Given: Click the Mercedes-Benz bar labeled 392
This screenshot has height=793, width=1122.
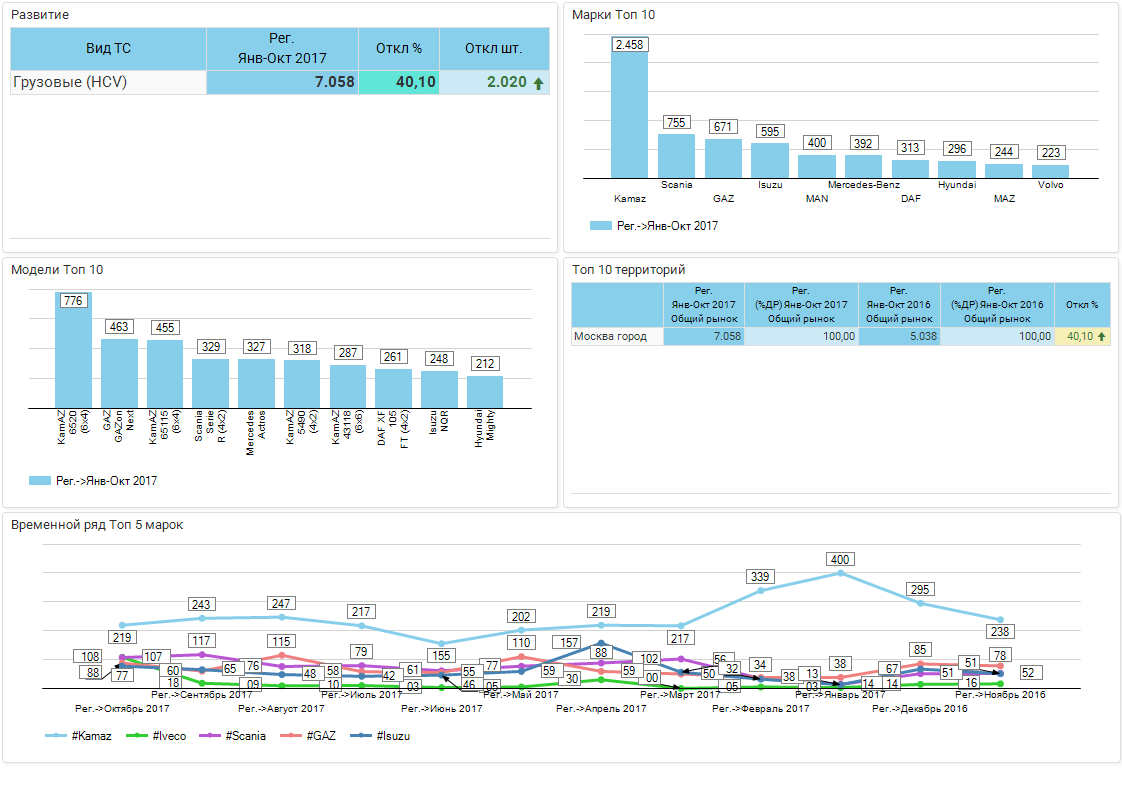Looking at the screenshot, I should 864,166.
